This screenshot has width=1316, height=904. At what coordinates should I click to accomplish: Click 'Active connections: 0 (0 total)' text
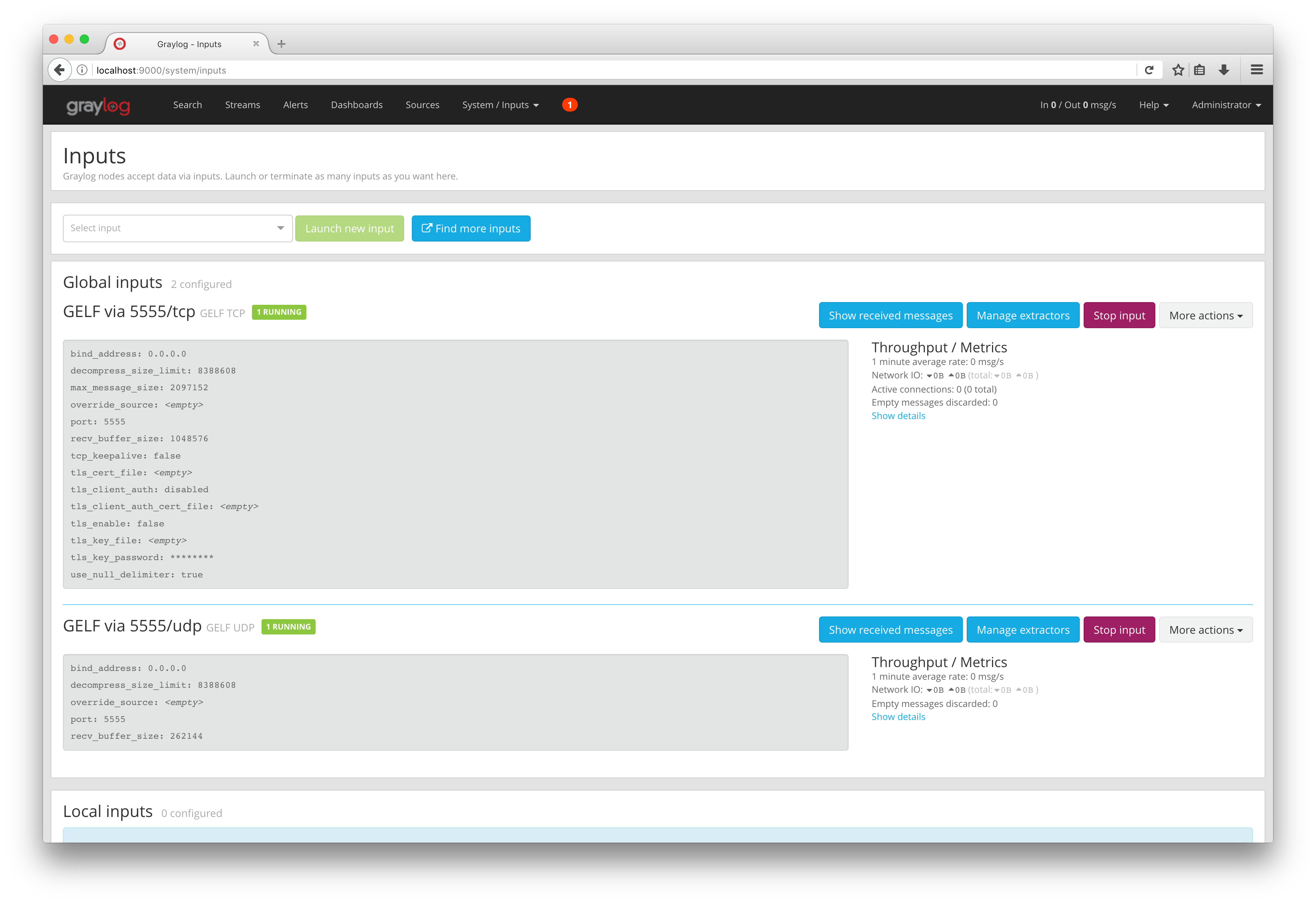pyautogui.click(x=934, y=389)
